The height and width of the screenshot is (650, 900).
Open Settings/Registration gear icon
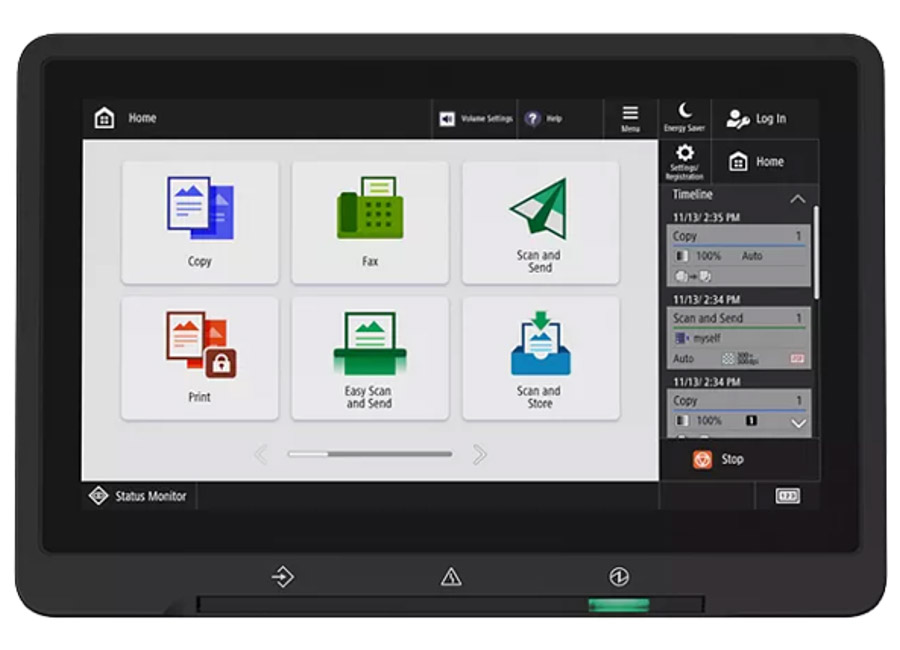(x=685, y=160)
